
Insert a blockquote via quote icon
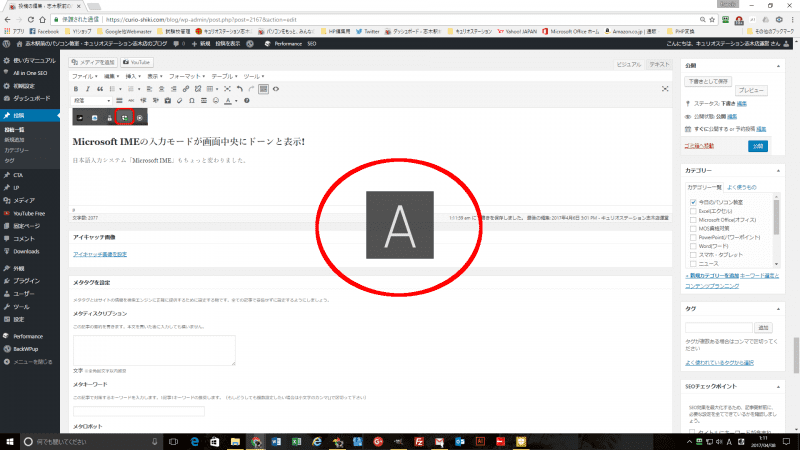[100, 89]
